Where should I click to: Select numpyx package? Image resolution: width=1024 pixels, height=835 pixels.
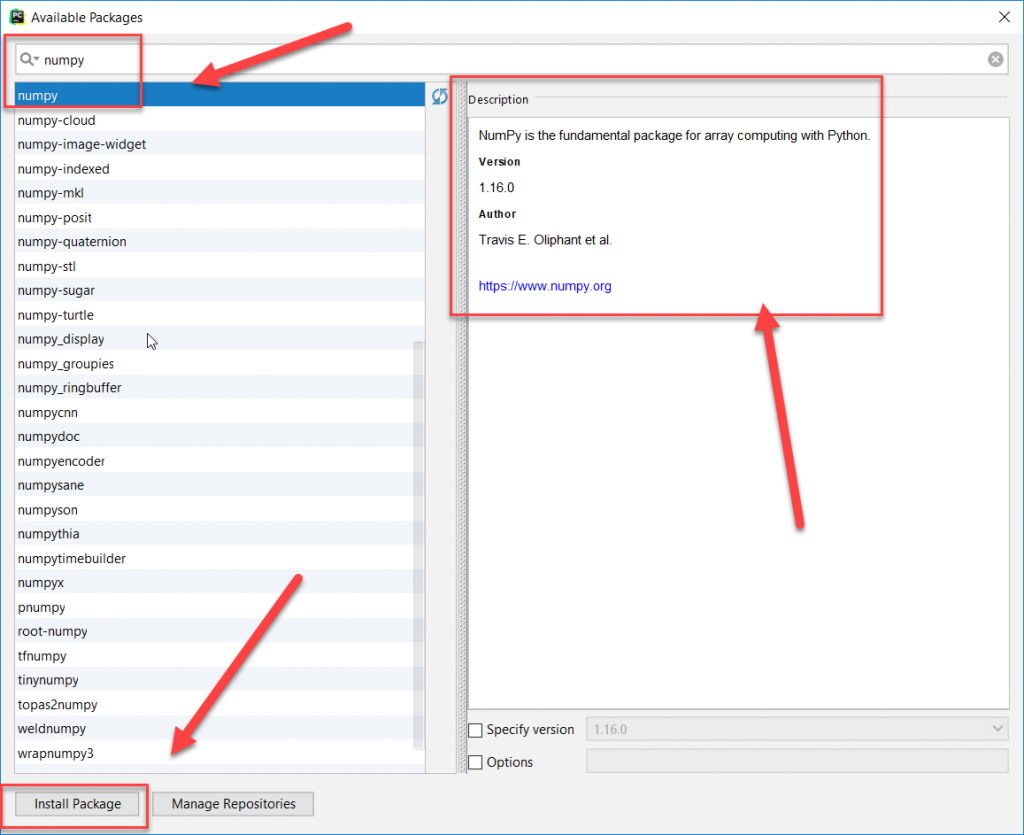[220, 582]
